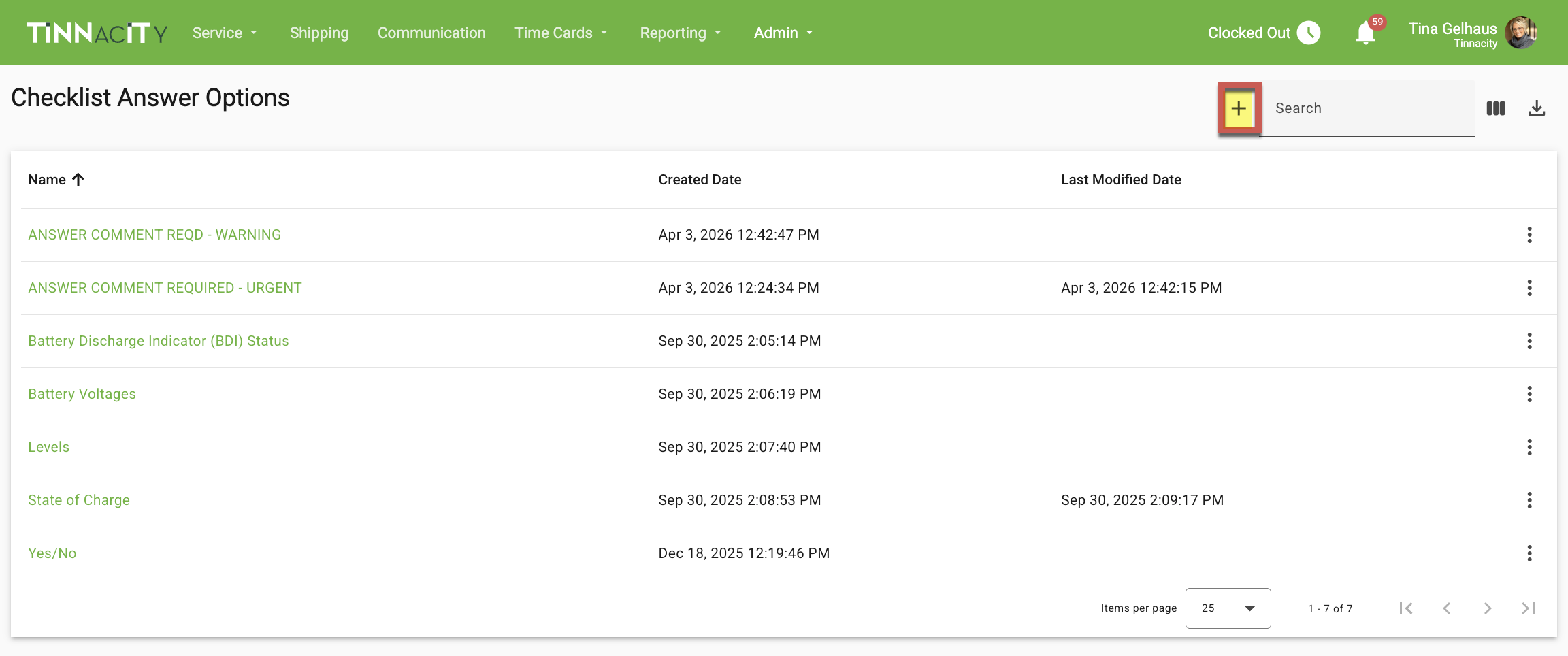This screenshot has height=656, width=1568.
Task: Click modified date Apr 3, 2026 12:42:15 PM
Action: pos(1141,288)
